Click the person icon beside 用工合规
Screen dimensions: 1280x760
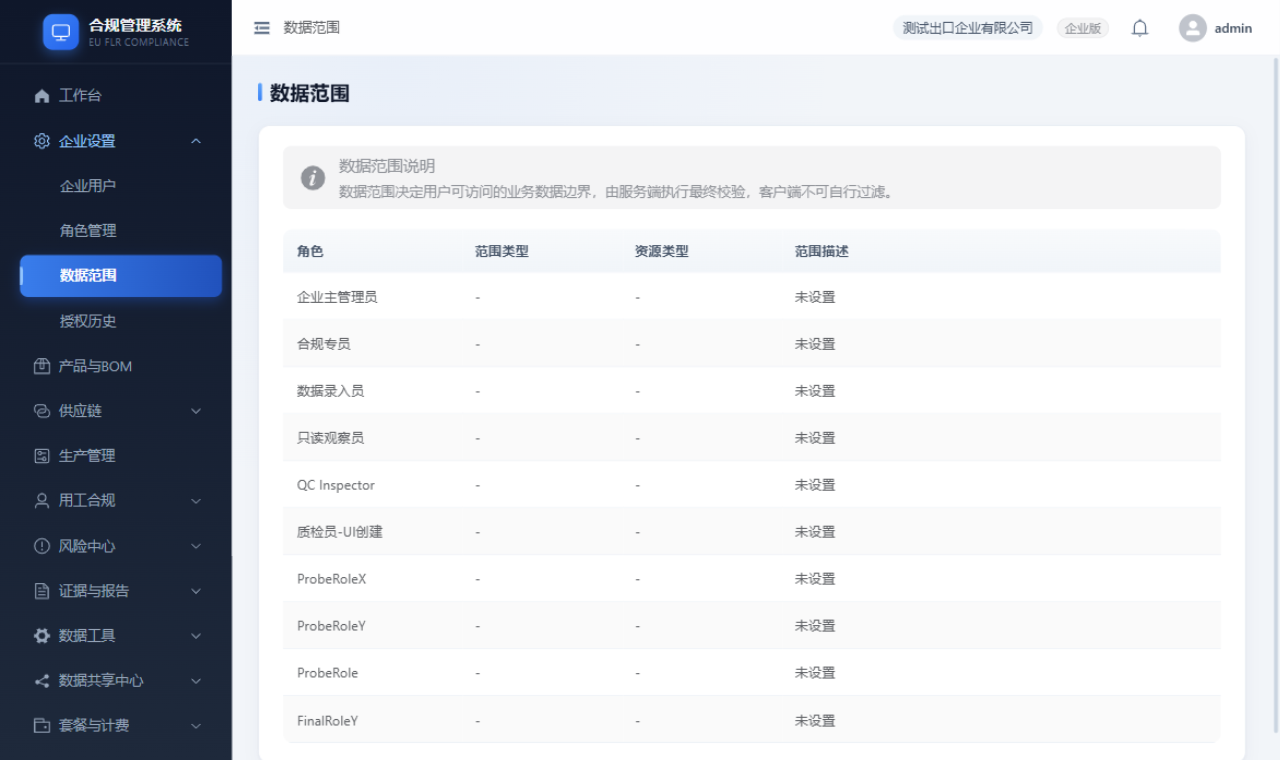click(42, 501)
